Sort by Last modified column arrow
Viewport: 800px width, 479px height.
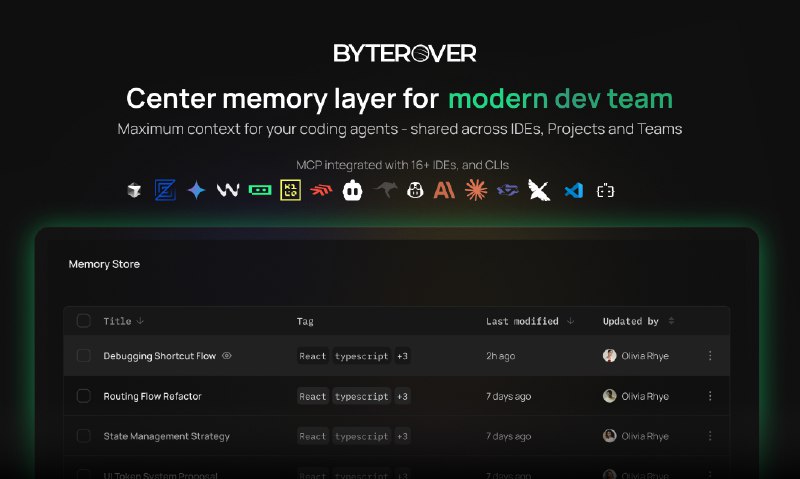[x=570, y=321]
